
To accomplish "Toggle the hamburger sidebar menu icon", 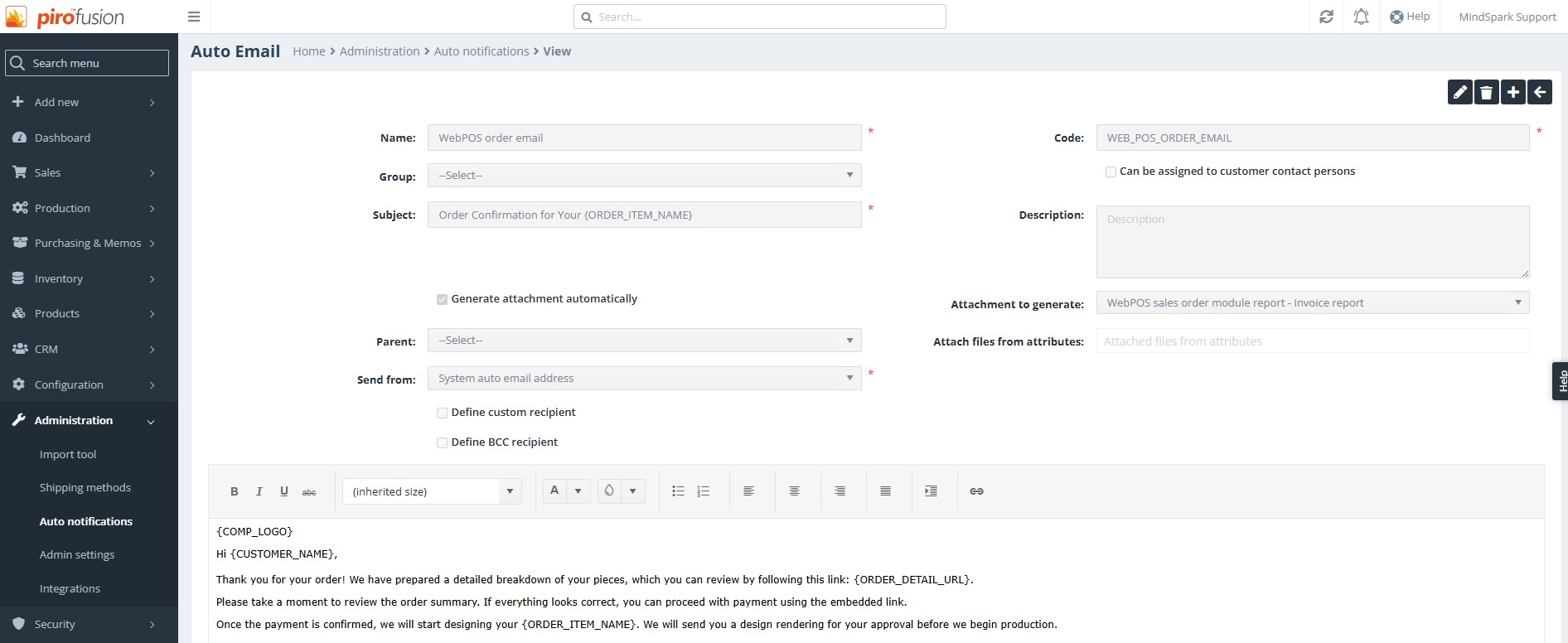I will tap(194, 17).
